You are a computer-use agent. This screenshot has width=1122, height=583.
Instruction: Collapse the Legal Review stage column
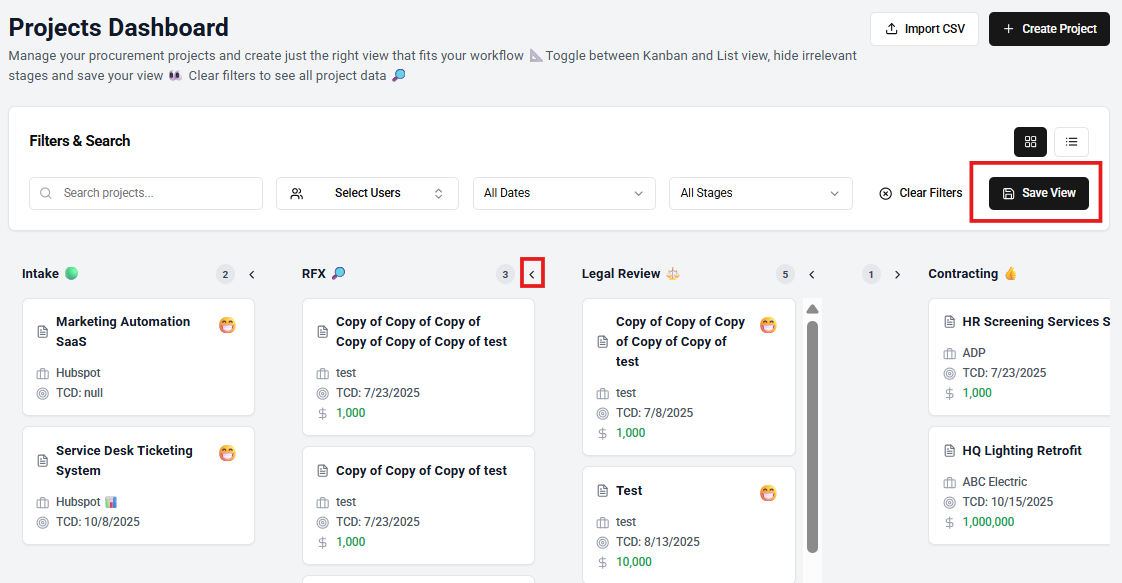coord(812,274)
